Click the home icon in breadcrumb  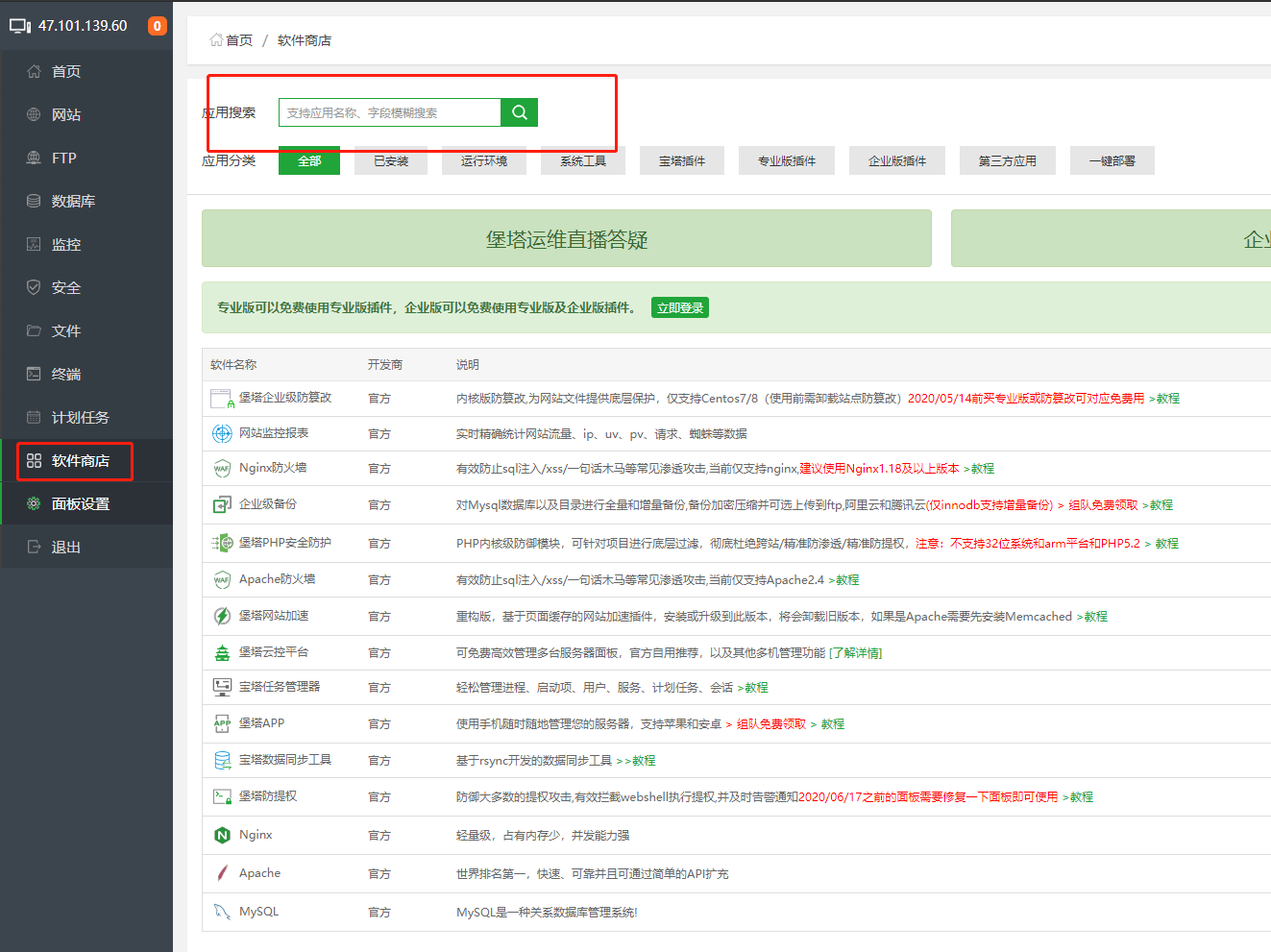[216, 40]
